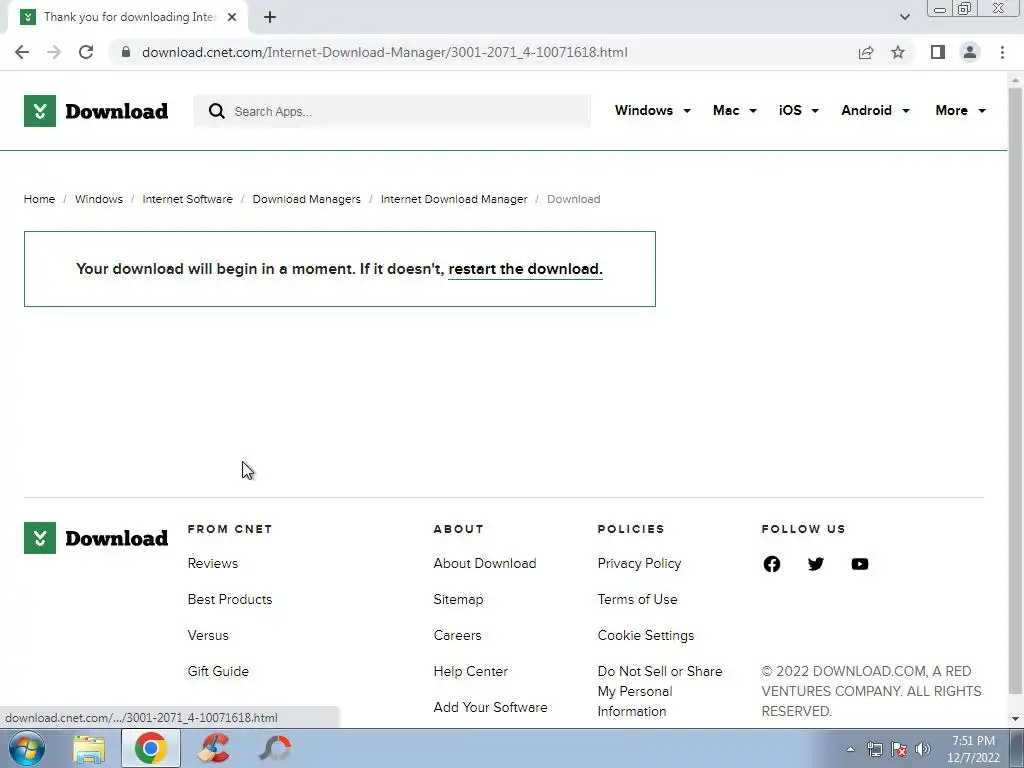Open Best Products footer link
Viewport: 1024px width, 768px height.
(230, 600)
